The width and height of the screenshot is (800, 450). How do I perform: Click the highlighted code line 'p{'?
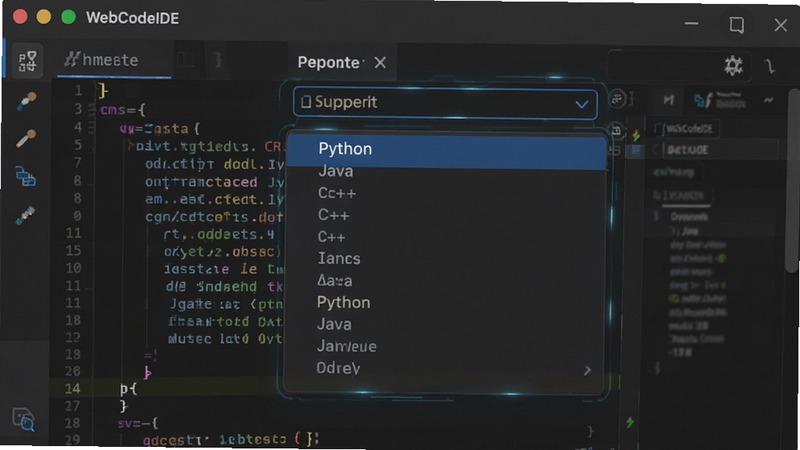(x=129, y=389)
